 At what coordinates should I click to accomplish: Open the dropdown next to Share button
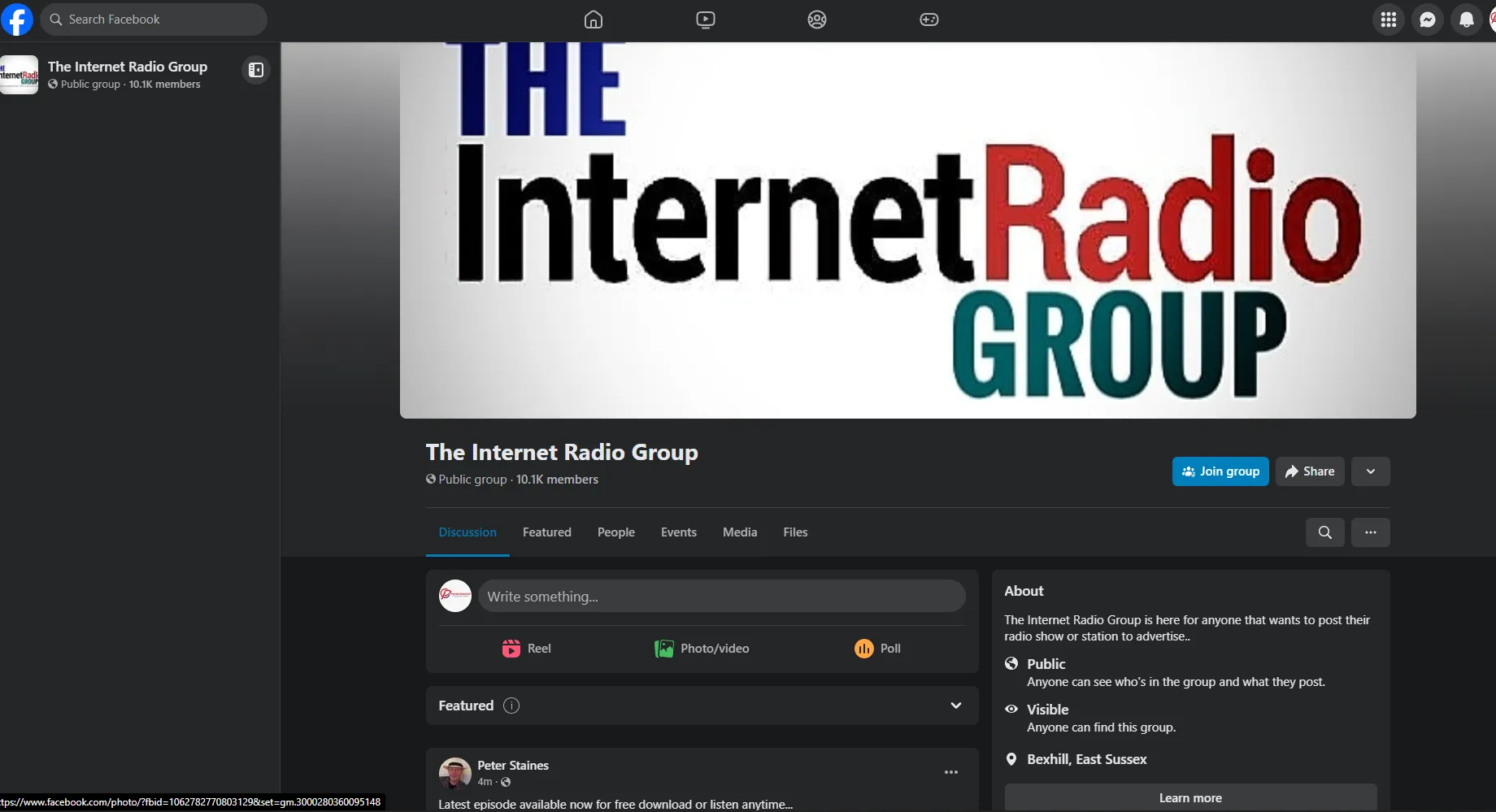[x=1370, y=471]
